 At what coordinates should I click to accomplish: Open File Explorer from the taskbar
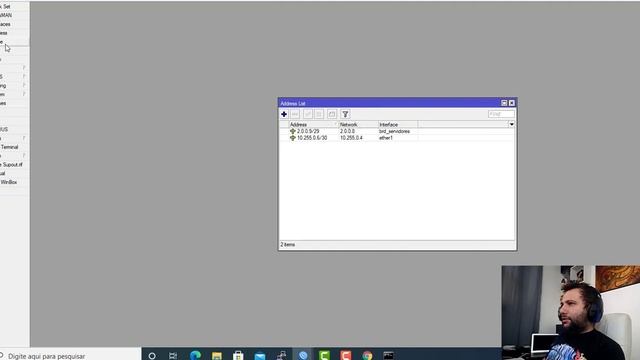click(217, 356)
